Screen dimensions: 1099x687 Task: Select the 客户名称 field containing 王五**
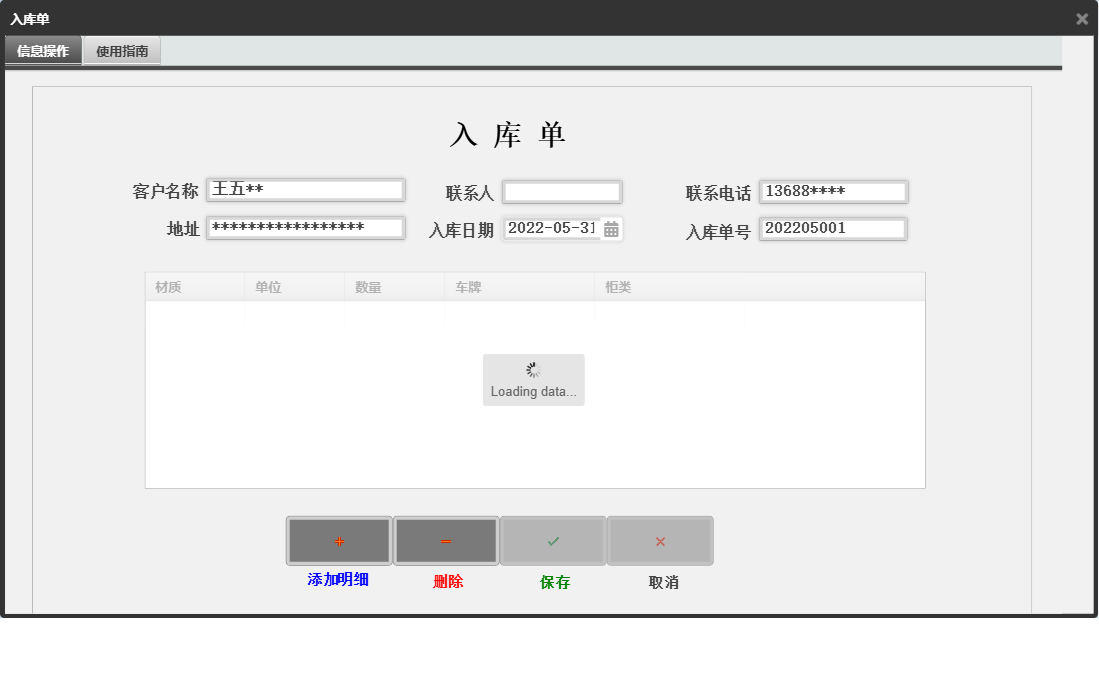click(305, 189)
